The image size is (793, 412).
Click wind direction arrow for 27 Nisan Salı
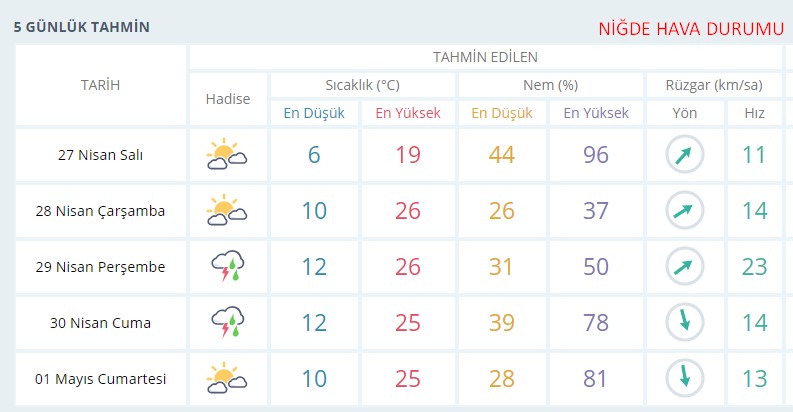[x=685, y=155]
